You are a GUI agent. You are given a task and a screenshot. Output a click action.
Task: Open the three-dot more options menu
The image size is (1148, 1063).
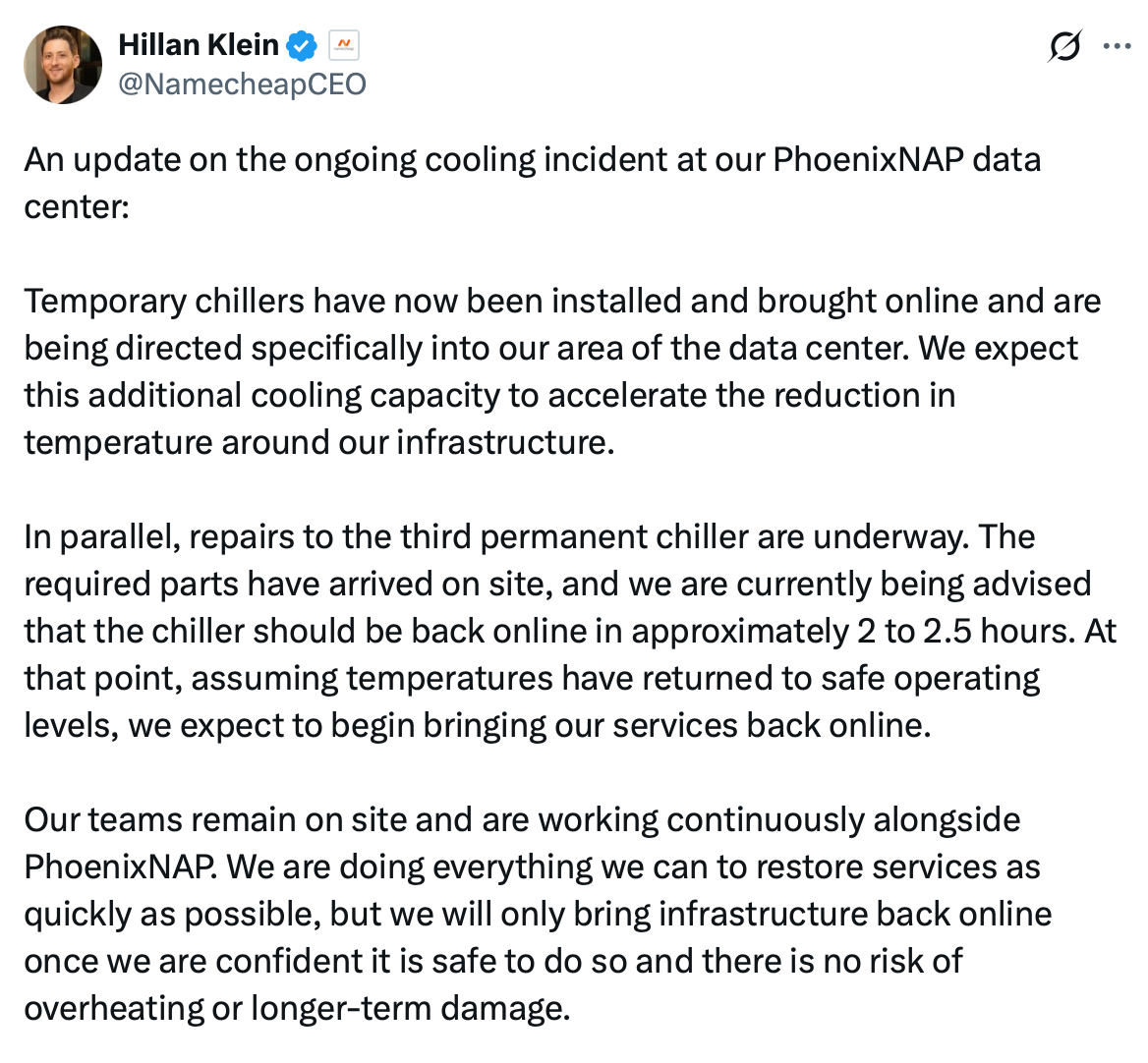[1117, 46]
